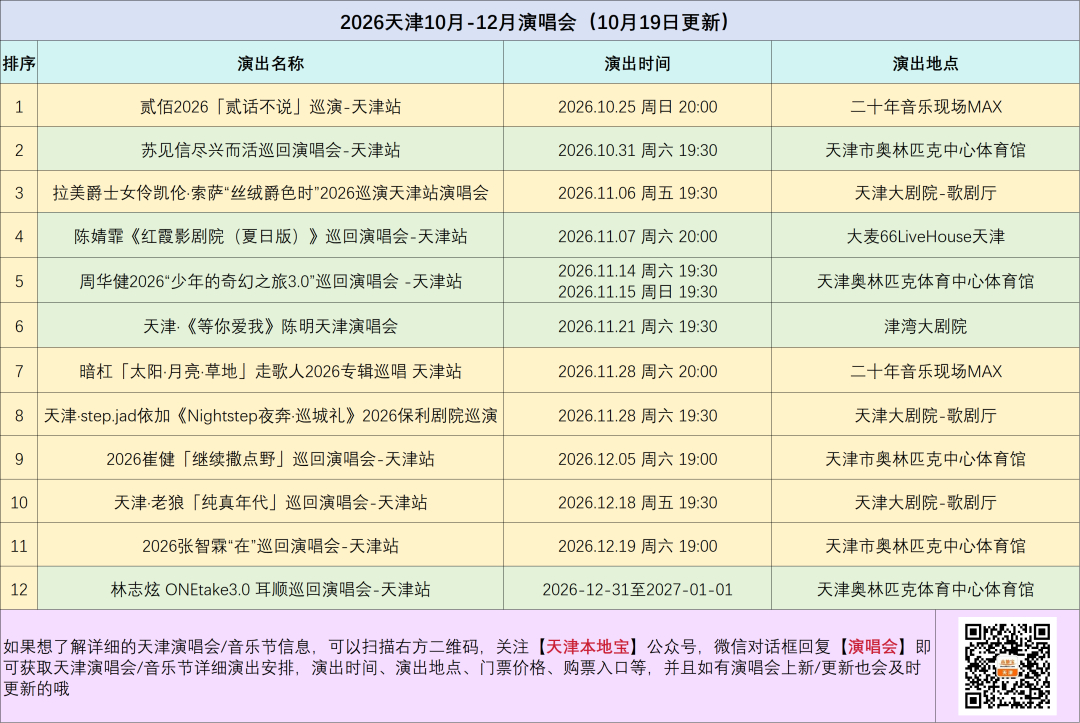Select the '演出时间' column header
1080x723 pixels.
(637, 63)
